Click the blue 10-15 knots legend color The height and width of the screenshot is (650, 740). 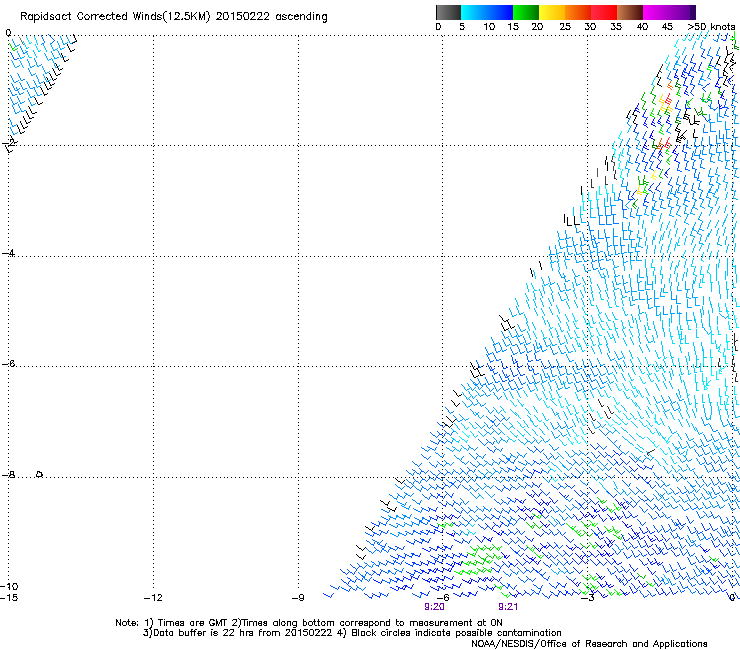(500, 12)
